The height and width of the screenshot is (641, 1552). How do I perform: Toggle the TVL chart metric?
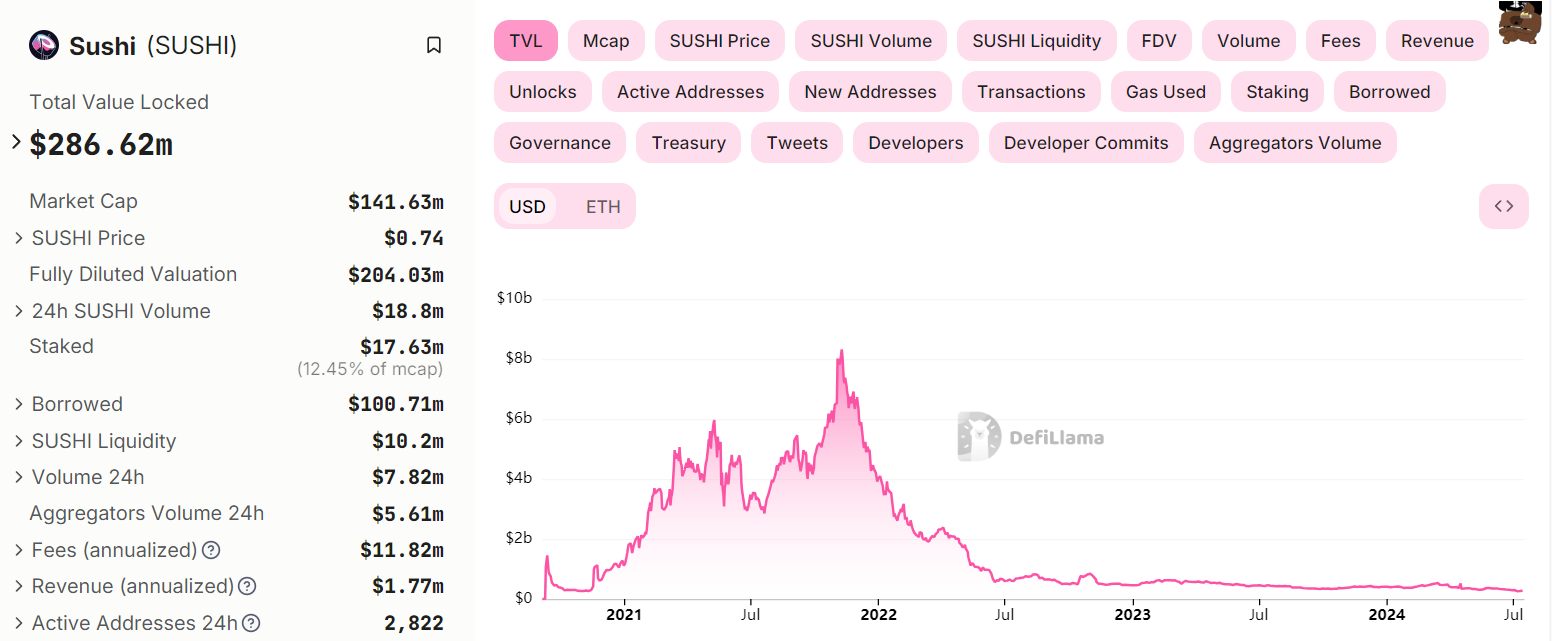click(x=526, y=41)
